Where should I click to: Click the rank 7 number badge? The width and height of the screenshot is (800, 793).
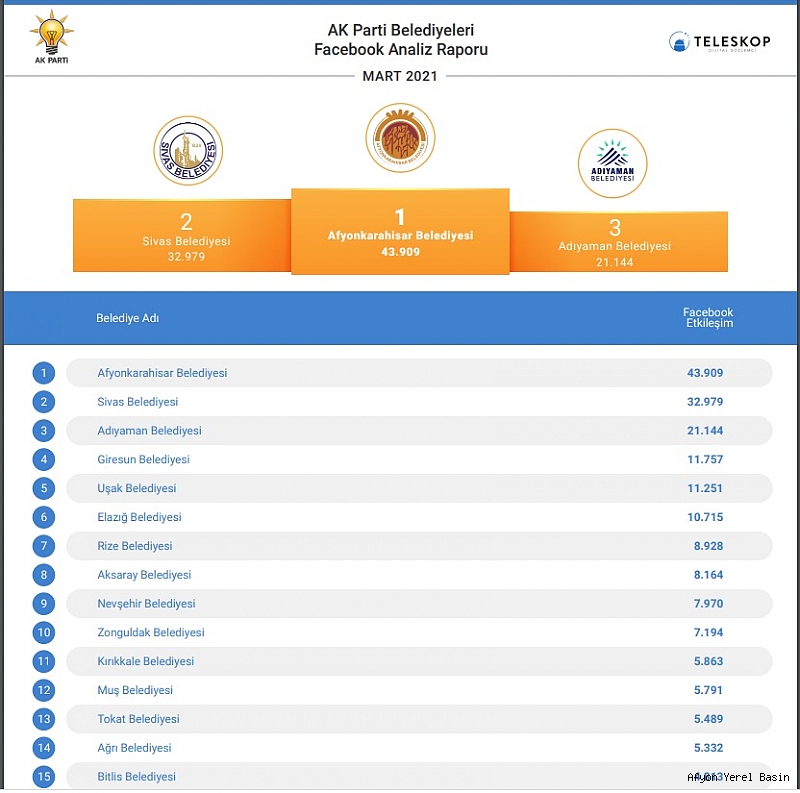tap(43, 546)
